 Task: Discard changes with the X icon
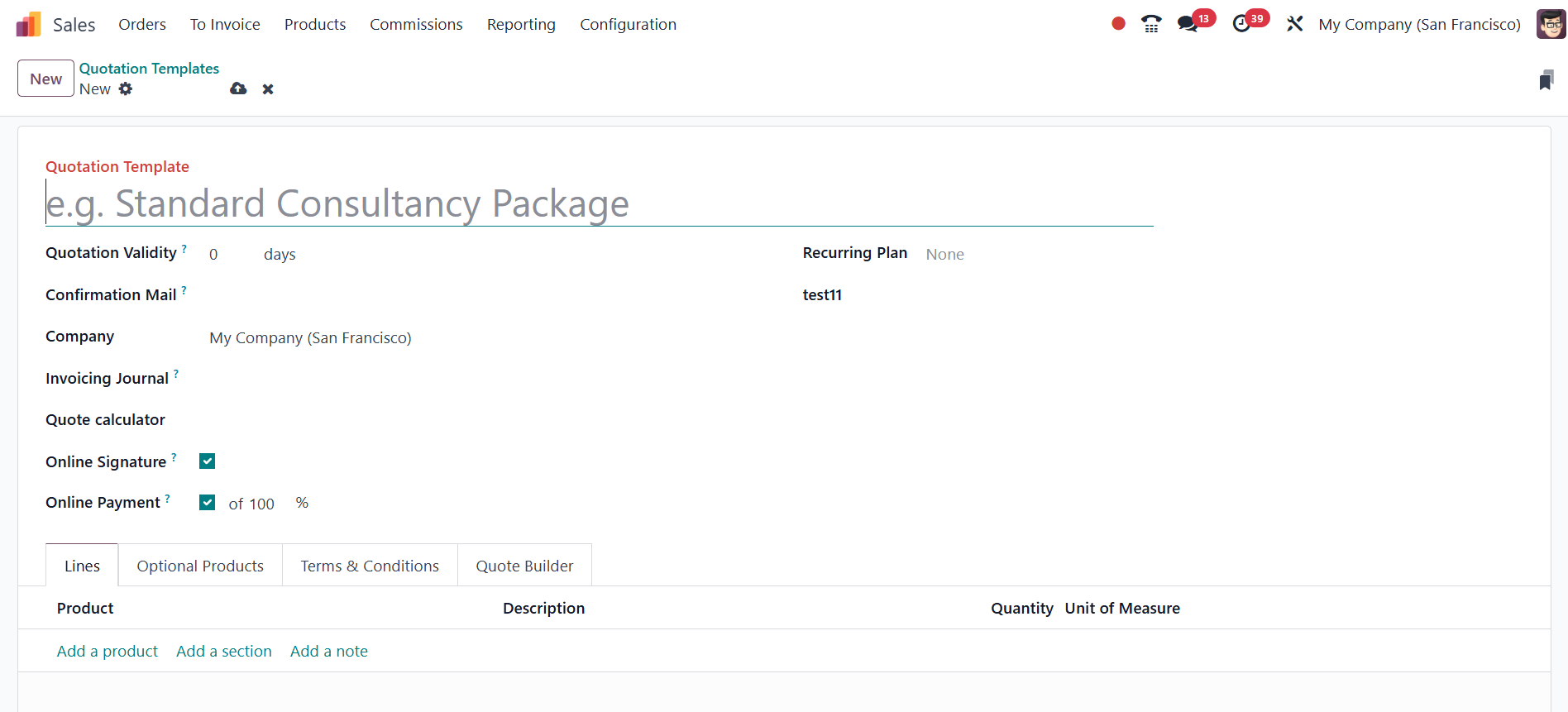click(268, 88)
